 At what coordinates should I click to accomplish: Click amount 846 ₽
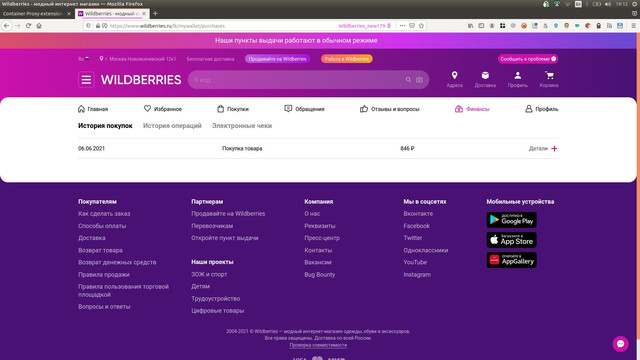pyautogui.click(x=407, y=149)
